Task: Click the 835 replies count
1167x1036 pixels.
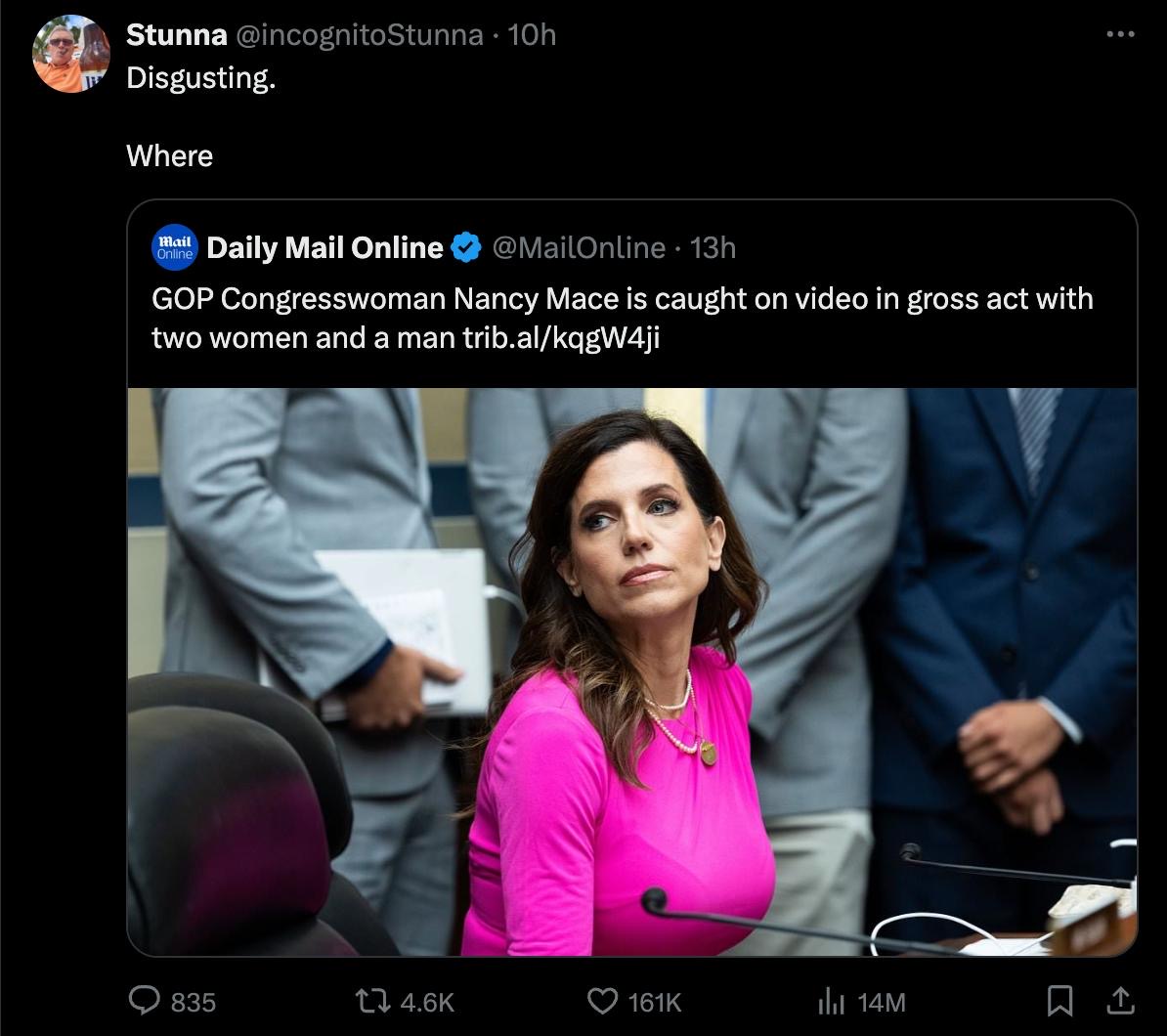Action: tap(193, 1002)
